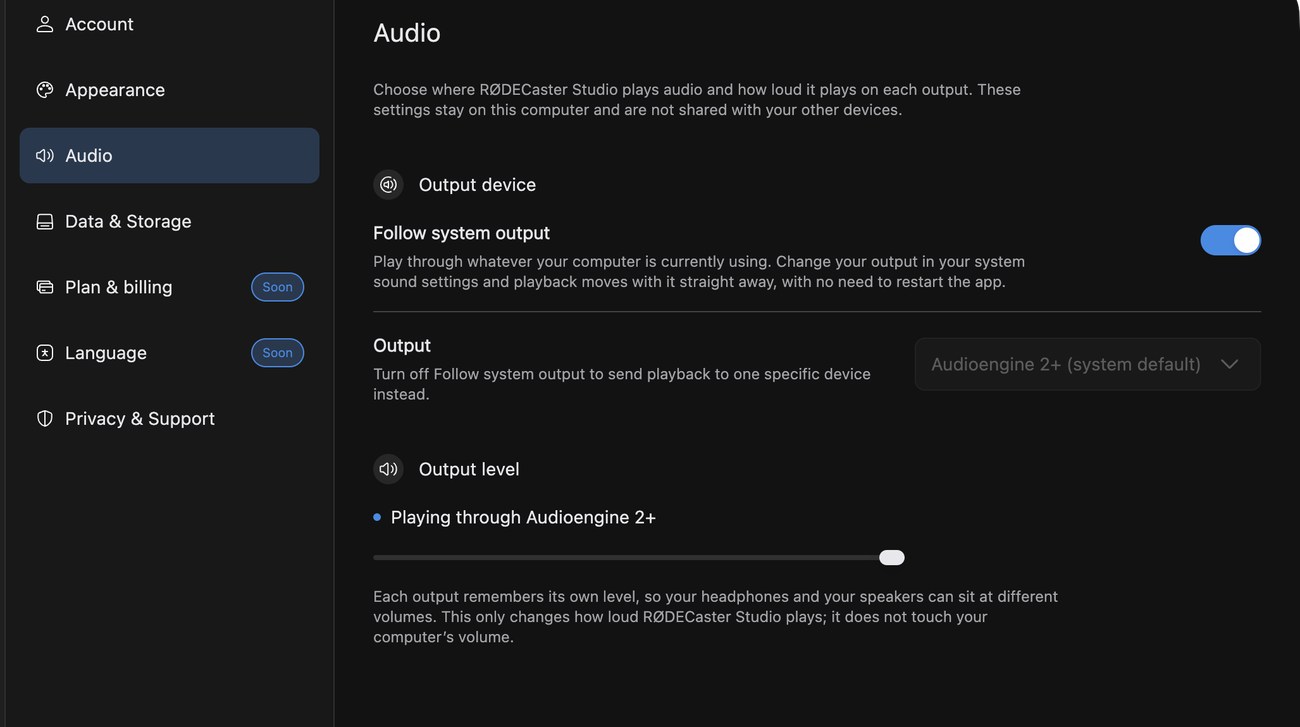
Task: Click the output level slider thumb
Action: point(892,558)
